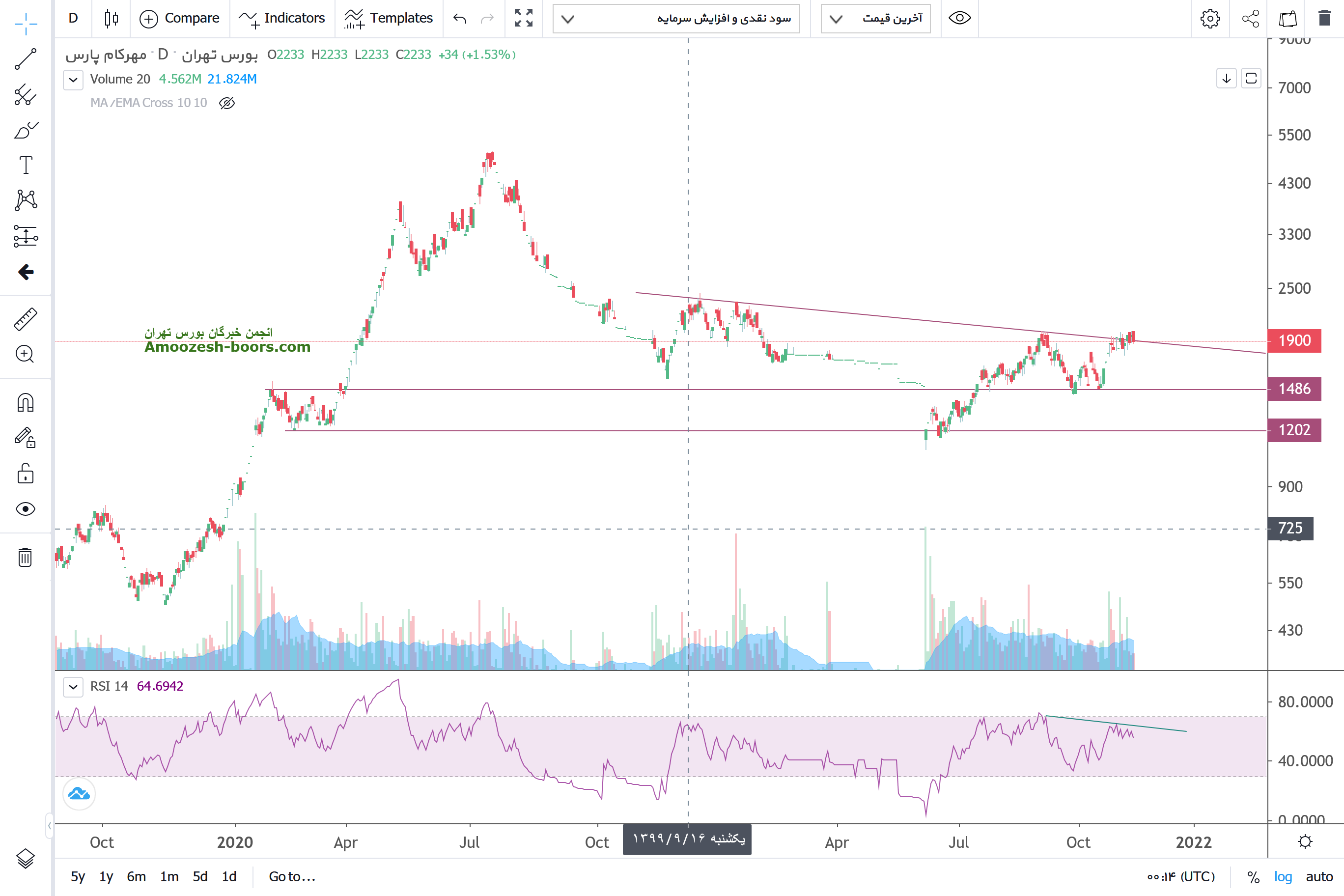Image resolution: width=1344 pixels, height=896 pixels.
Task: Select the 6m time range
Action: [136, 876]
